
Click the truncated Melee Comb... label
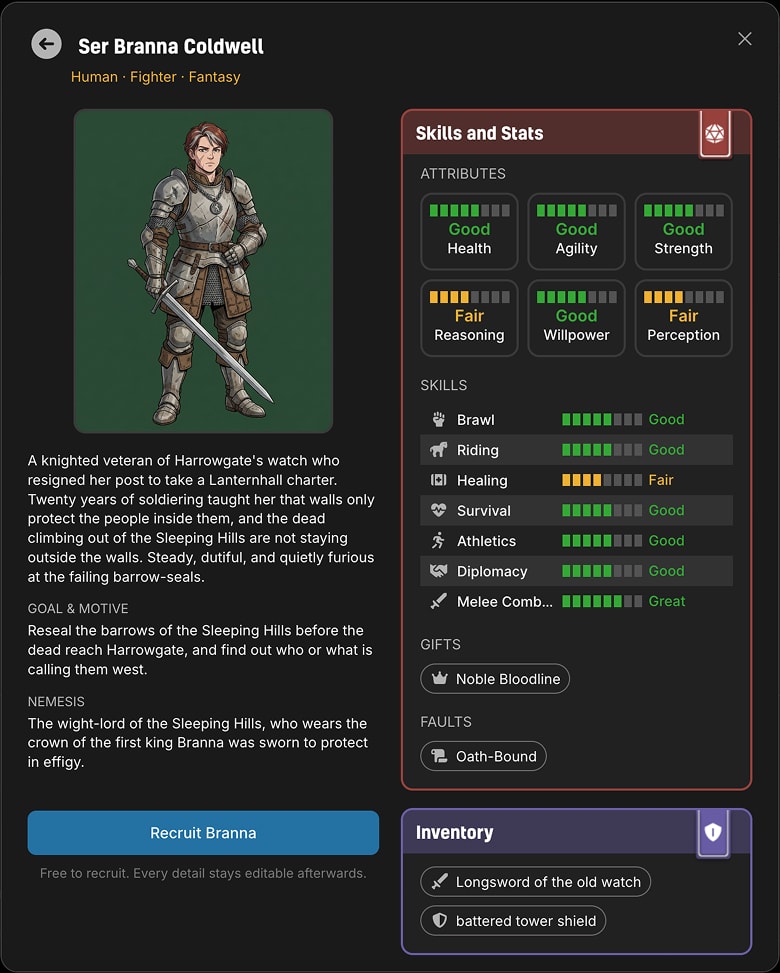click(504, 602)
